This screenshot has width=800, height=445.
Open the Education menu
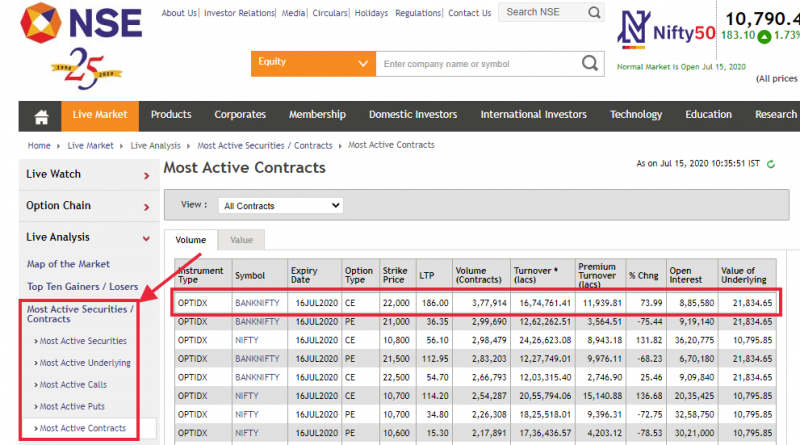(708, 115)
